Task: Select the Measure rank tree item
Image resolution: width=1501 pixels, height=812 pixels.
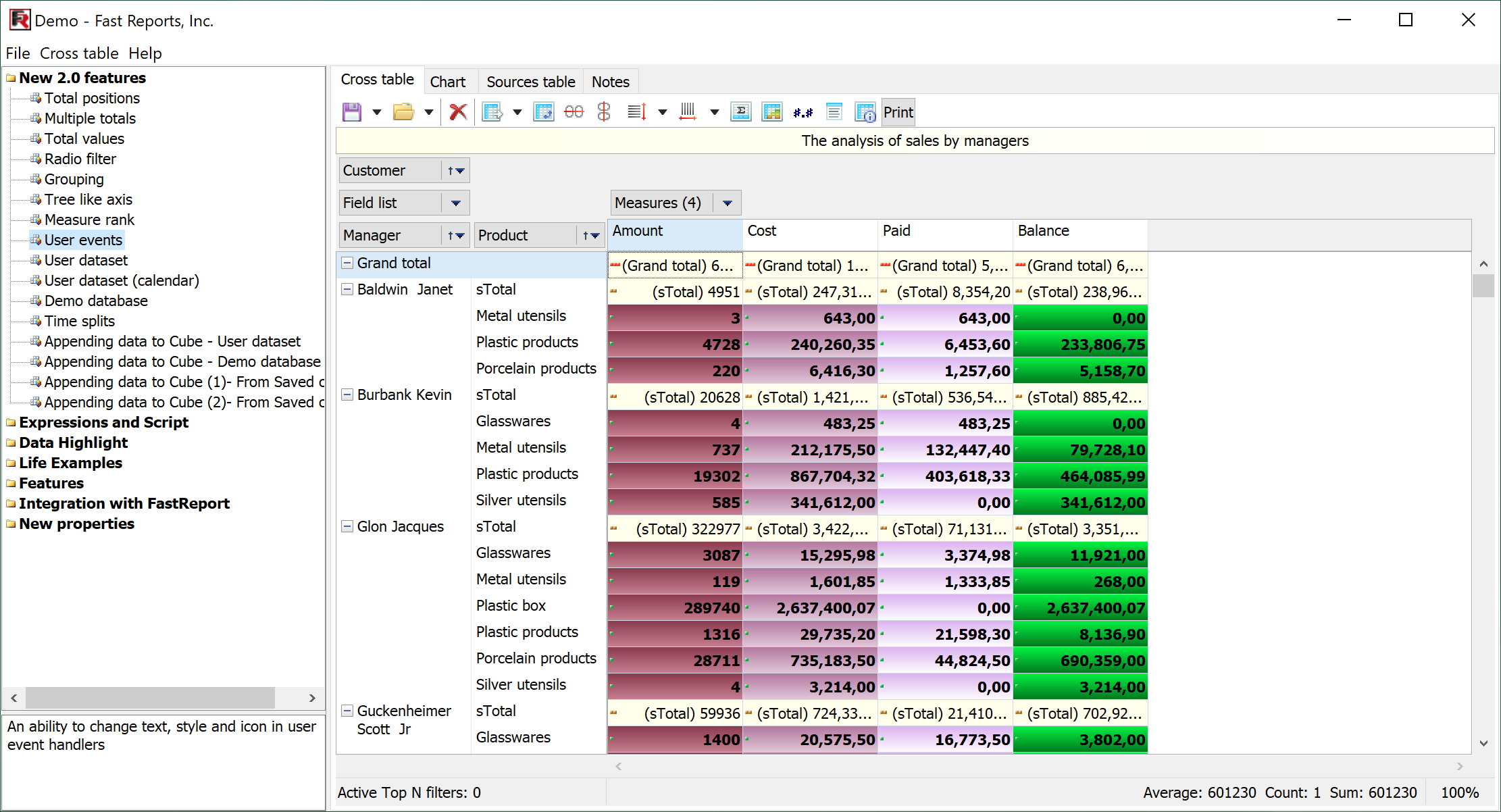Action: click(x=89, y=220)
